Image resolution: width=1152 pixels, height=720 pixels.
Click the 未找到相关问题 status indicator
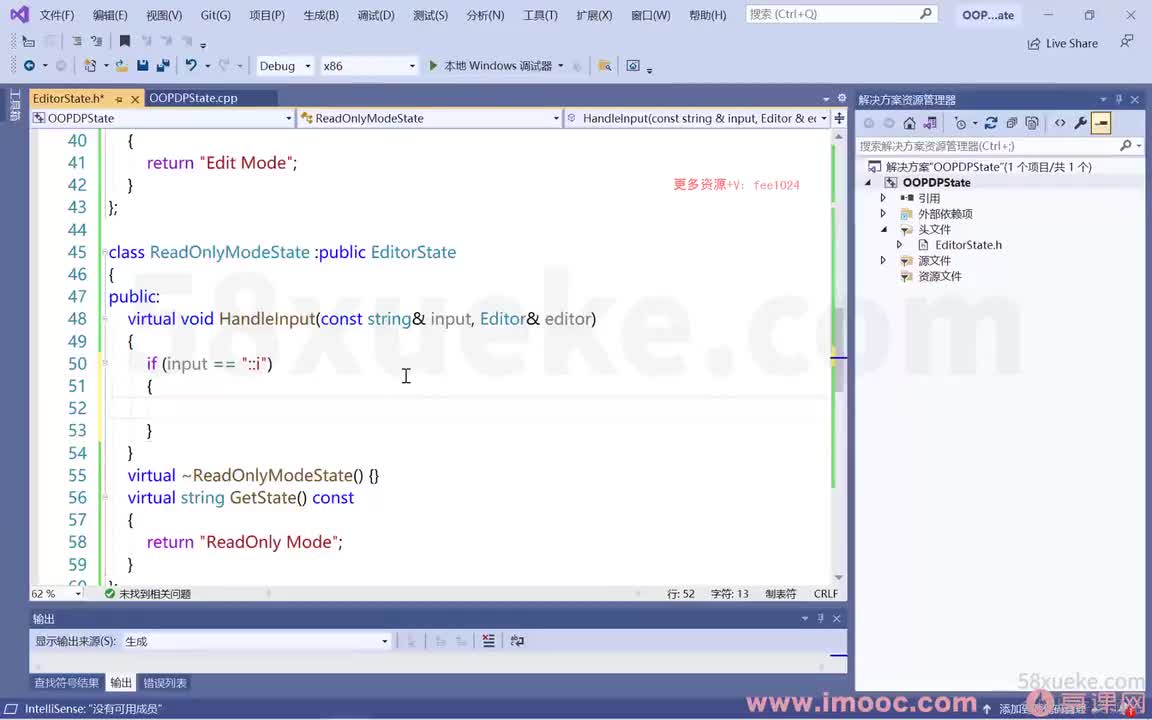click(148, 594)
